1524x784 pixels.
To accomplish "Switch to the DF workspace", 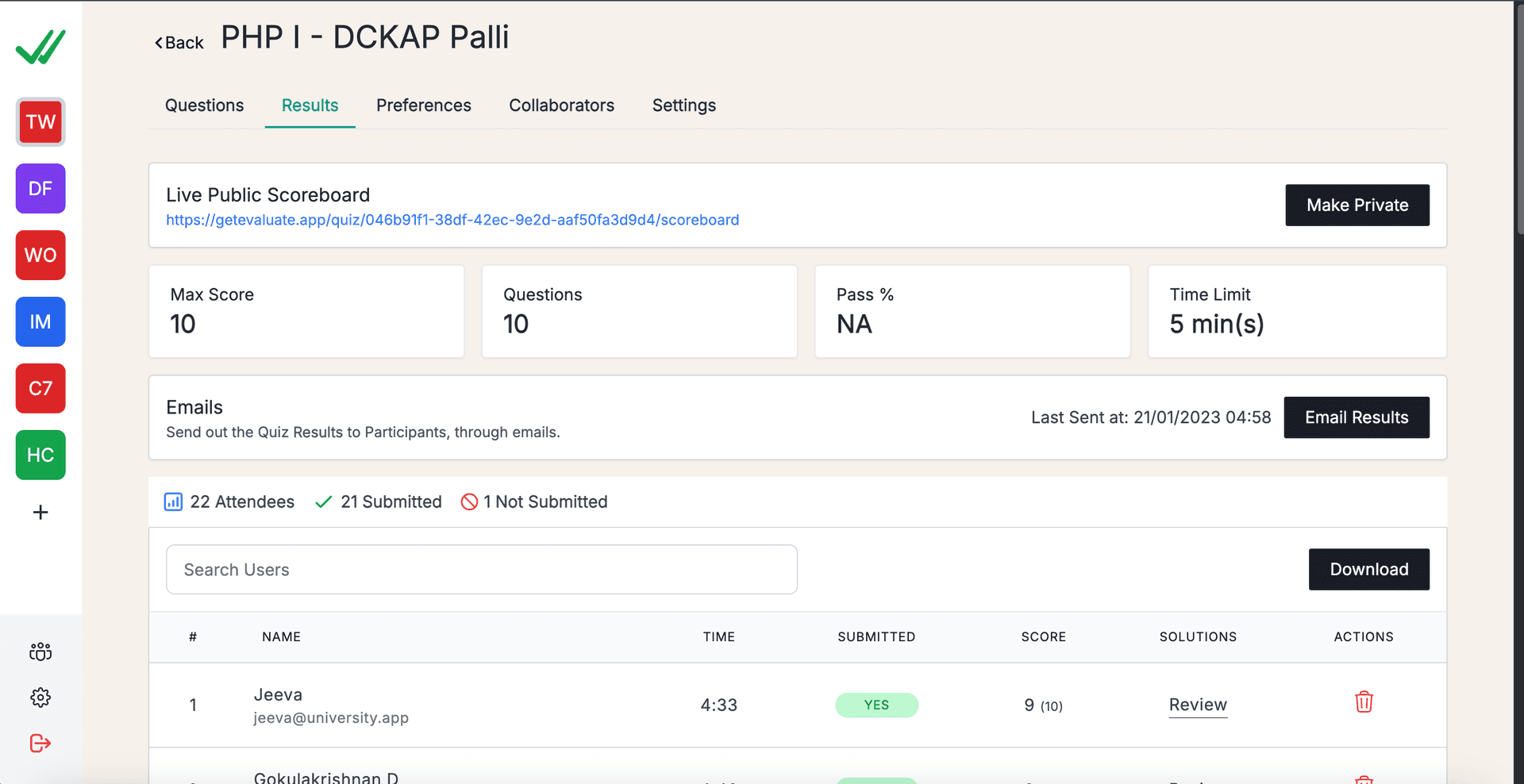I will [40, 189].
